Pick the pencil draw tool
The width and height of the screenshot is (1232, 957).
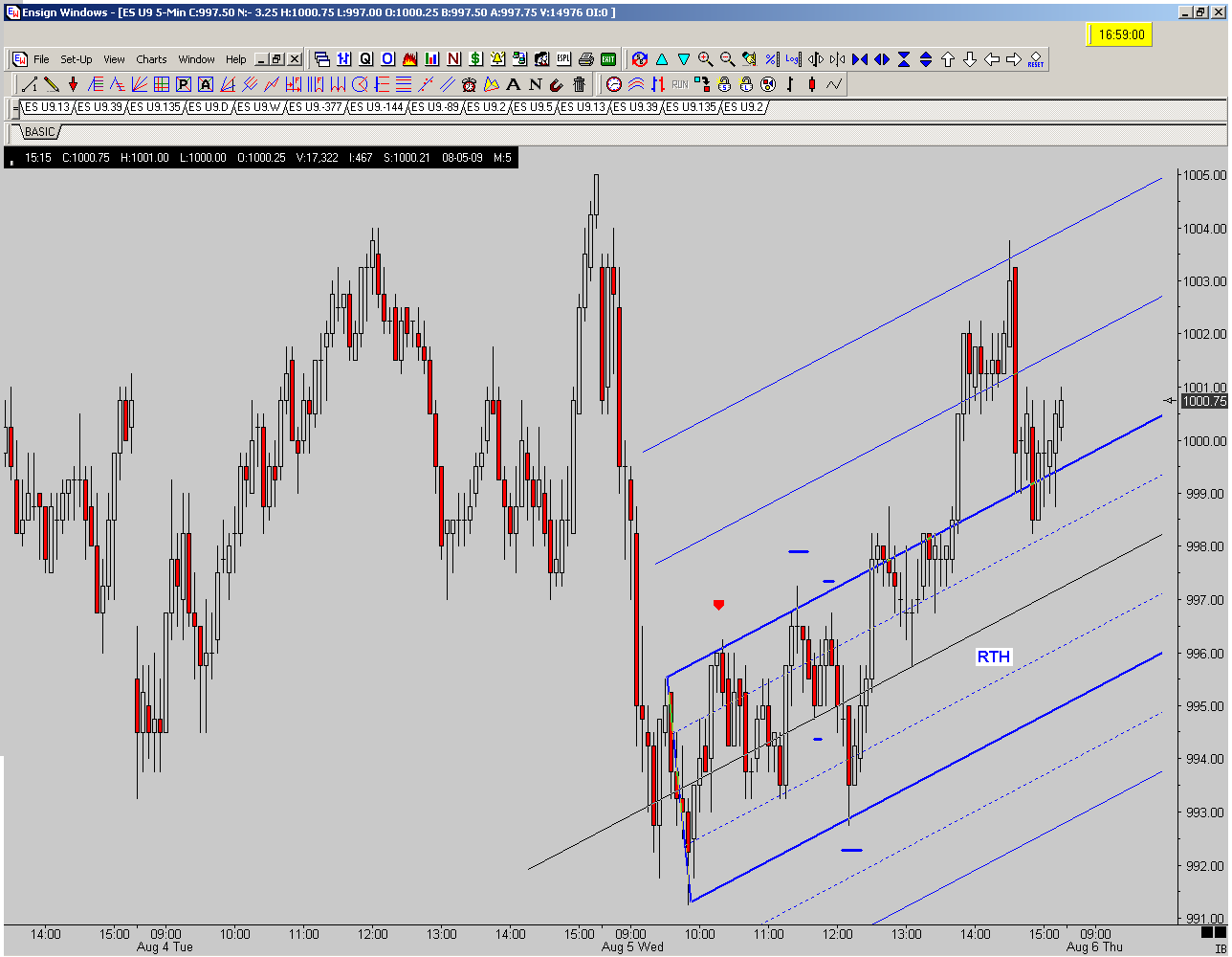coord(51,83)
